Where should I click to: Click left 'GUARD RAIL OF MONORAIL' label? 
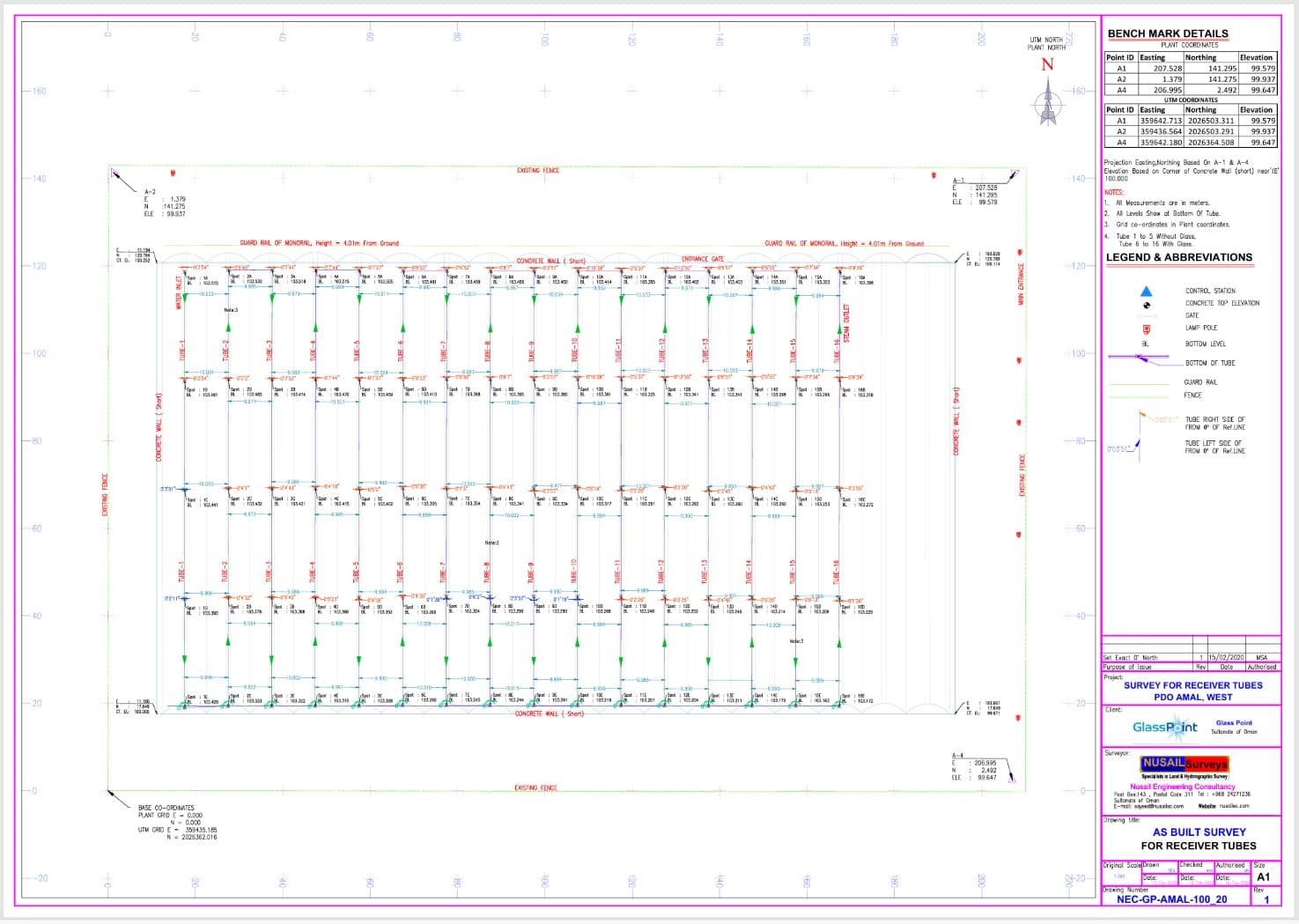[319, 243]
